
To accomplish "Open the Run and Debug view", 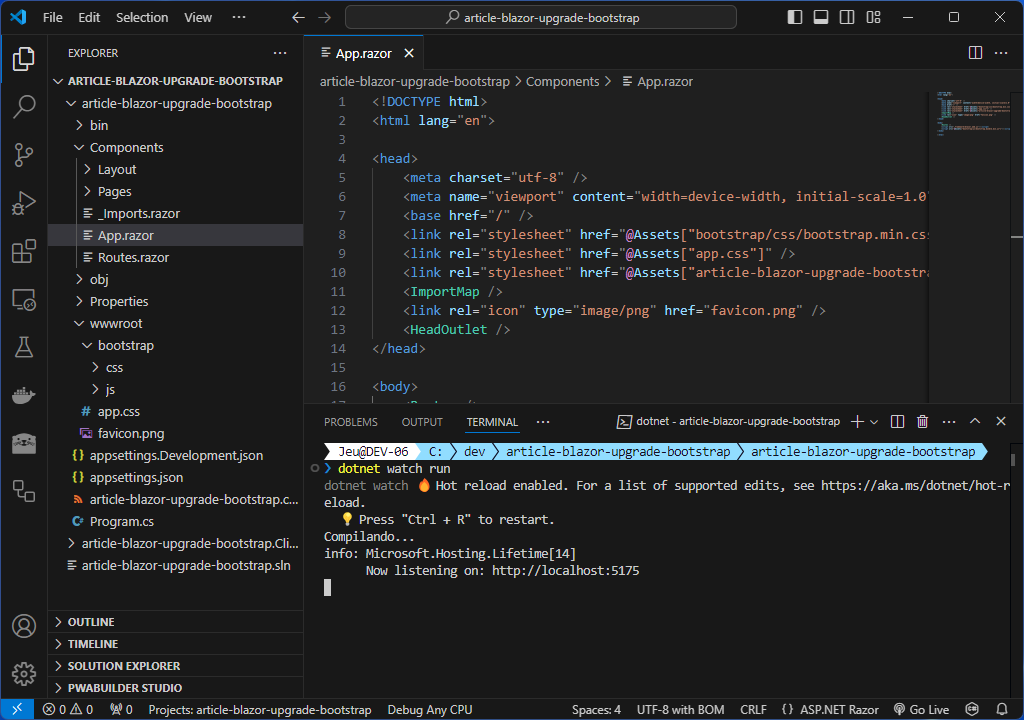I will (x=24, y=203).
